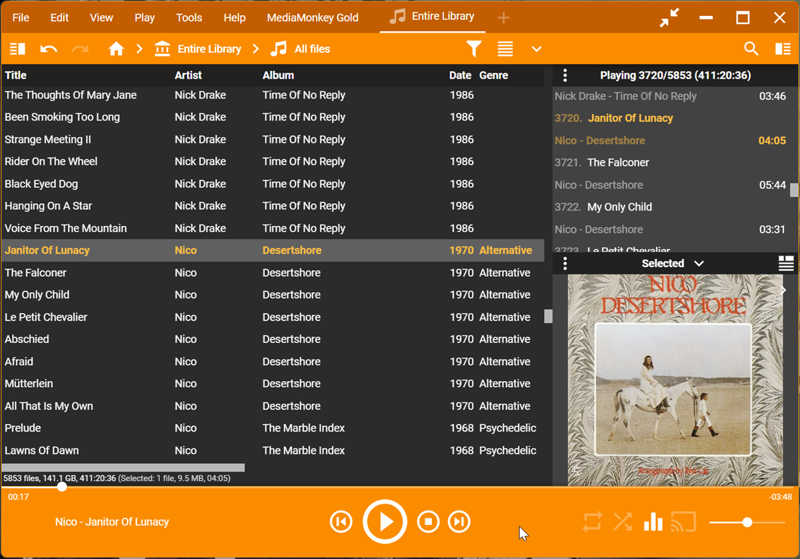Add a new tab with plus icon
Screen dimensions: 800x559
504,18
